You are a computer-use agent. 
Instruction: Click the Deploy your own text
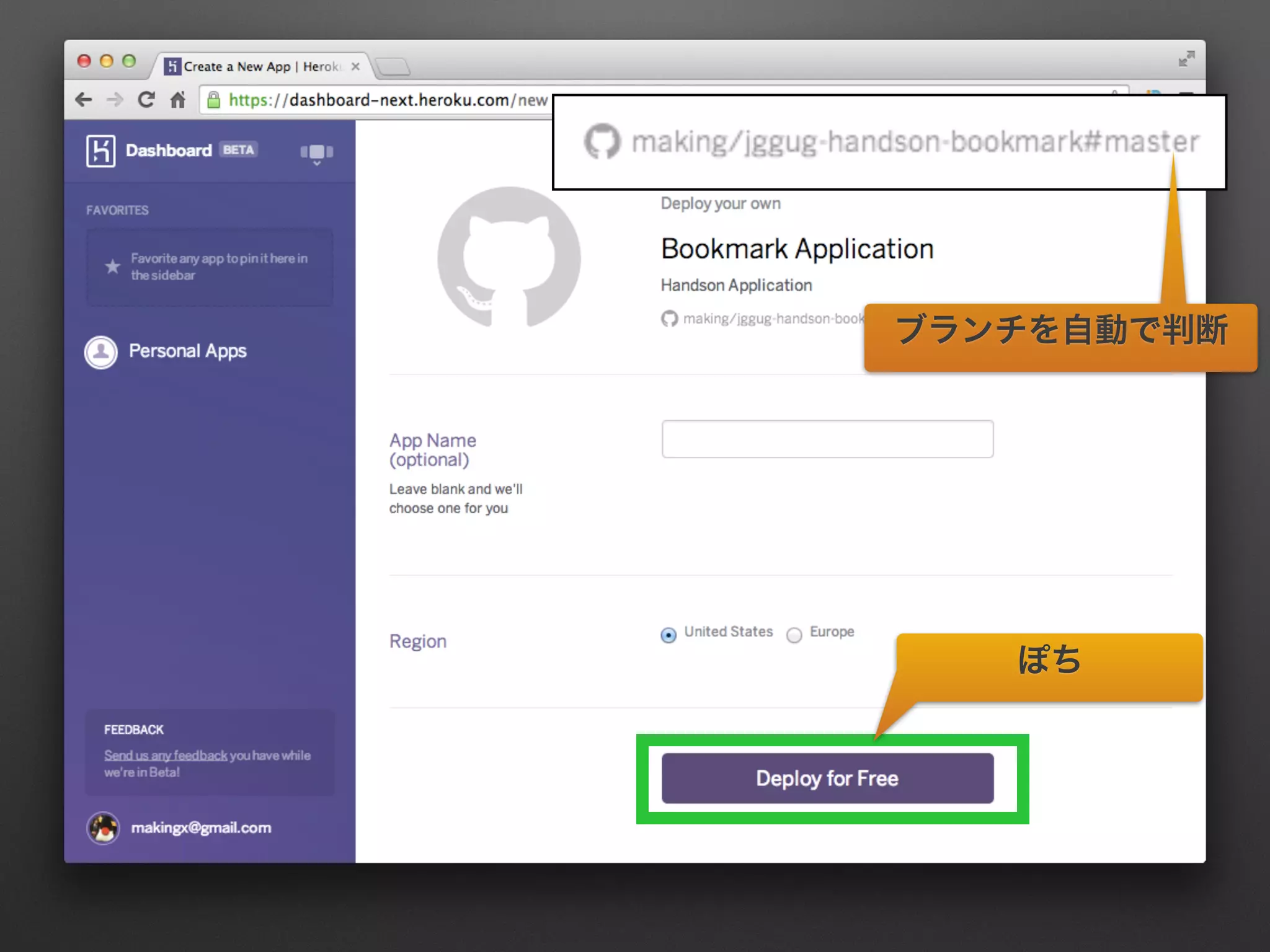pos(720,204)
